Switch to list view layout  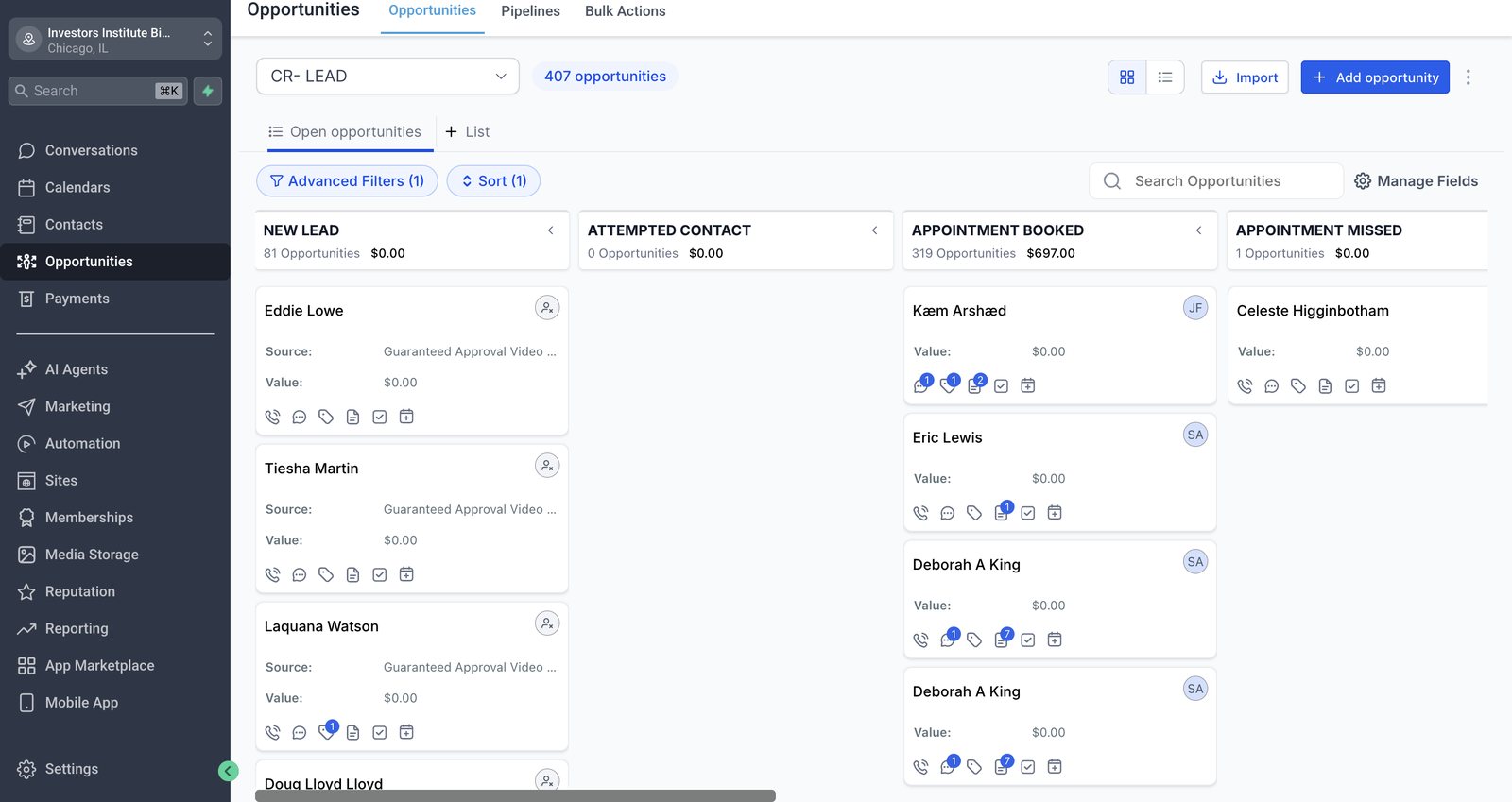1165,77
